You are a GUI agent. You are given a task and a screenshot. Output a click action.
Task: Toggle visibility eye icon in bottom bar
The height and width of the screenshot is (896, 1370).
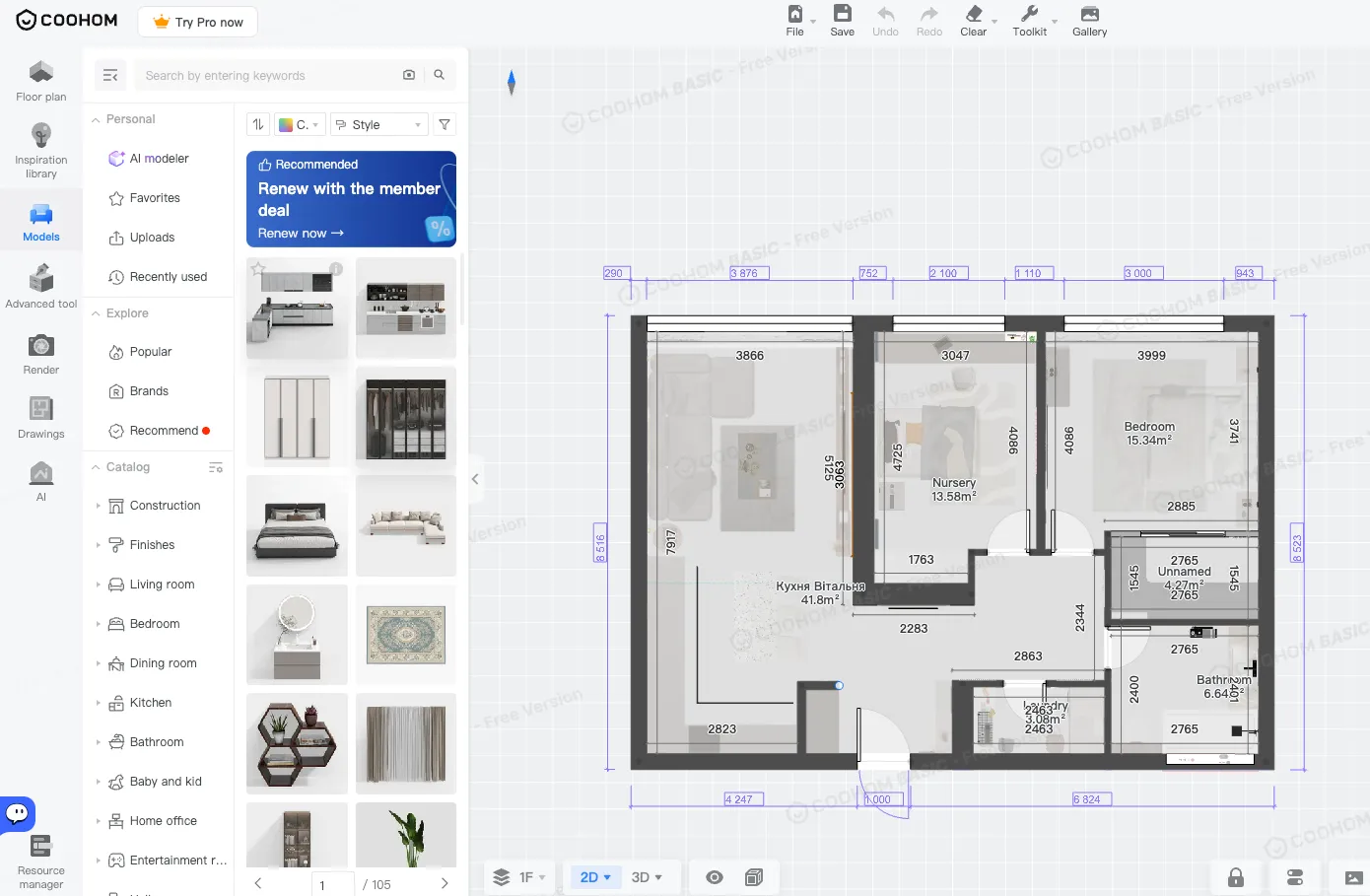[715, 877]
